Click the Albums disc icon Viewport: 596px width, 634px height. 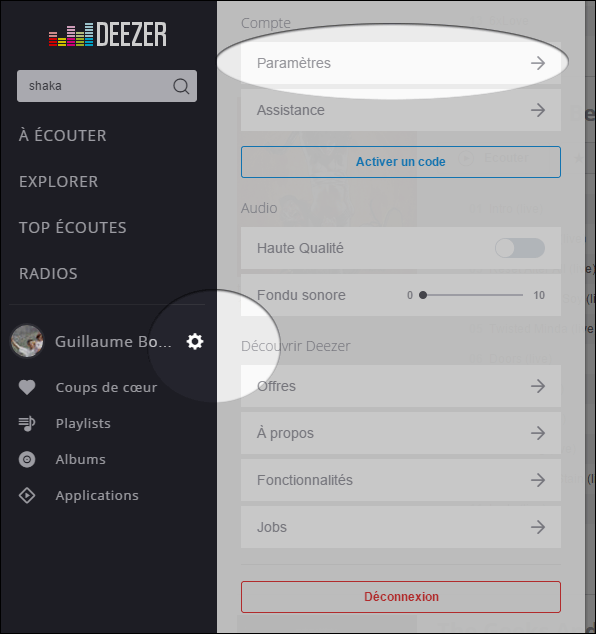(27, 459)
